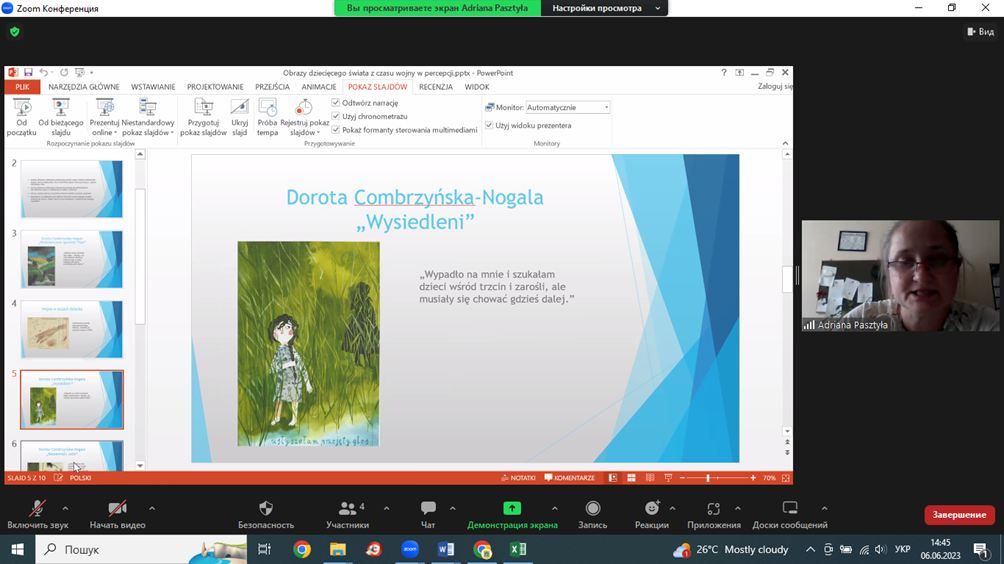This screenshot has width=1004, height=564.
Task: Open Доски сообщений button
Action: coord(790,515)
